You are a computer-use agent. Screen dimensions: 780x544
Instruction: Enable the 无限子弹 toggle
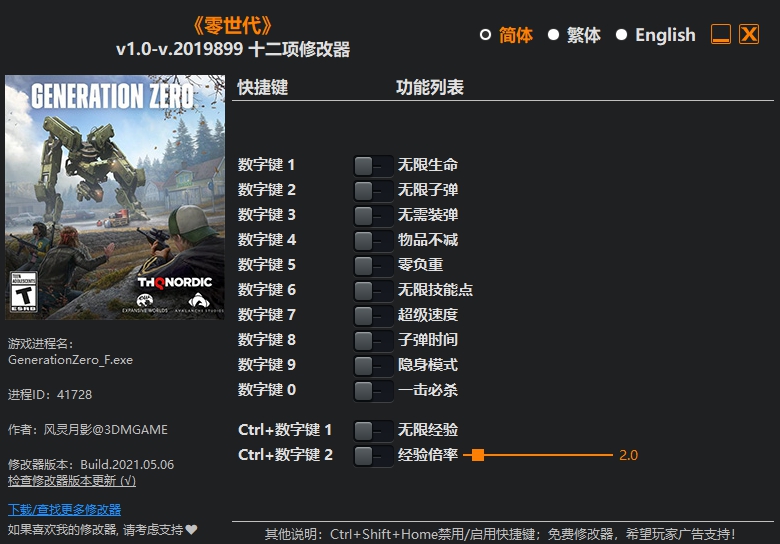coord(373,190)
